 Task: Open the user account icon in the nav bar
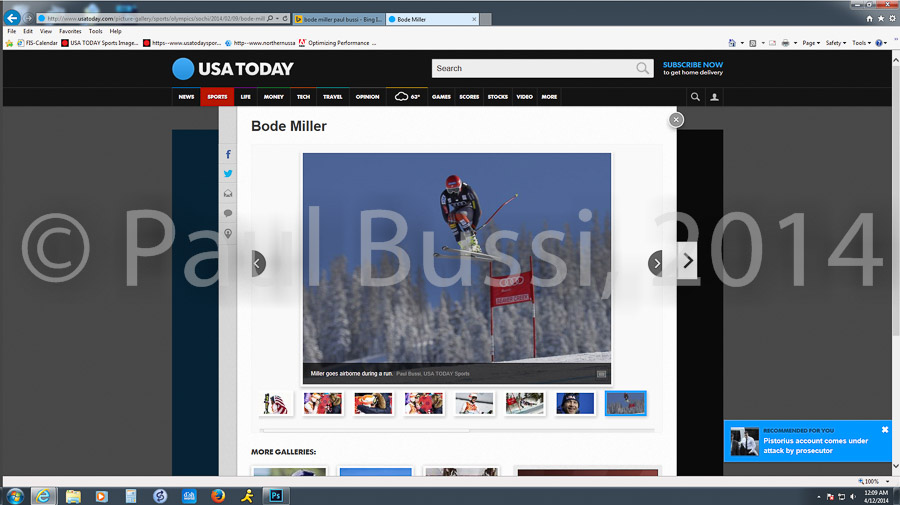[x=715, y=97]
